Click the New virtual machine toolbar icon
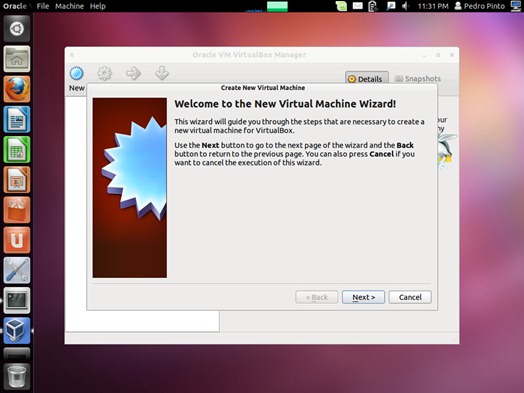 [77, 74]
